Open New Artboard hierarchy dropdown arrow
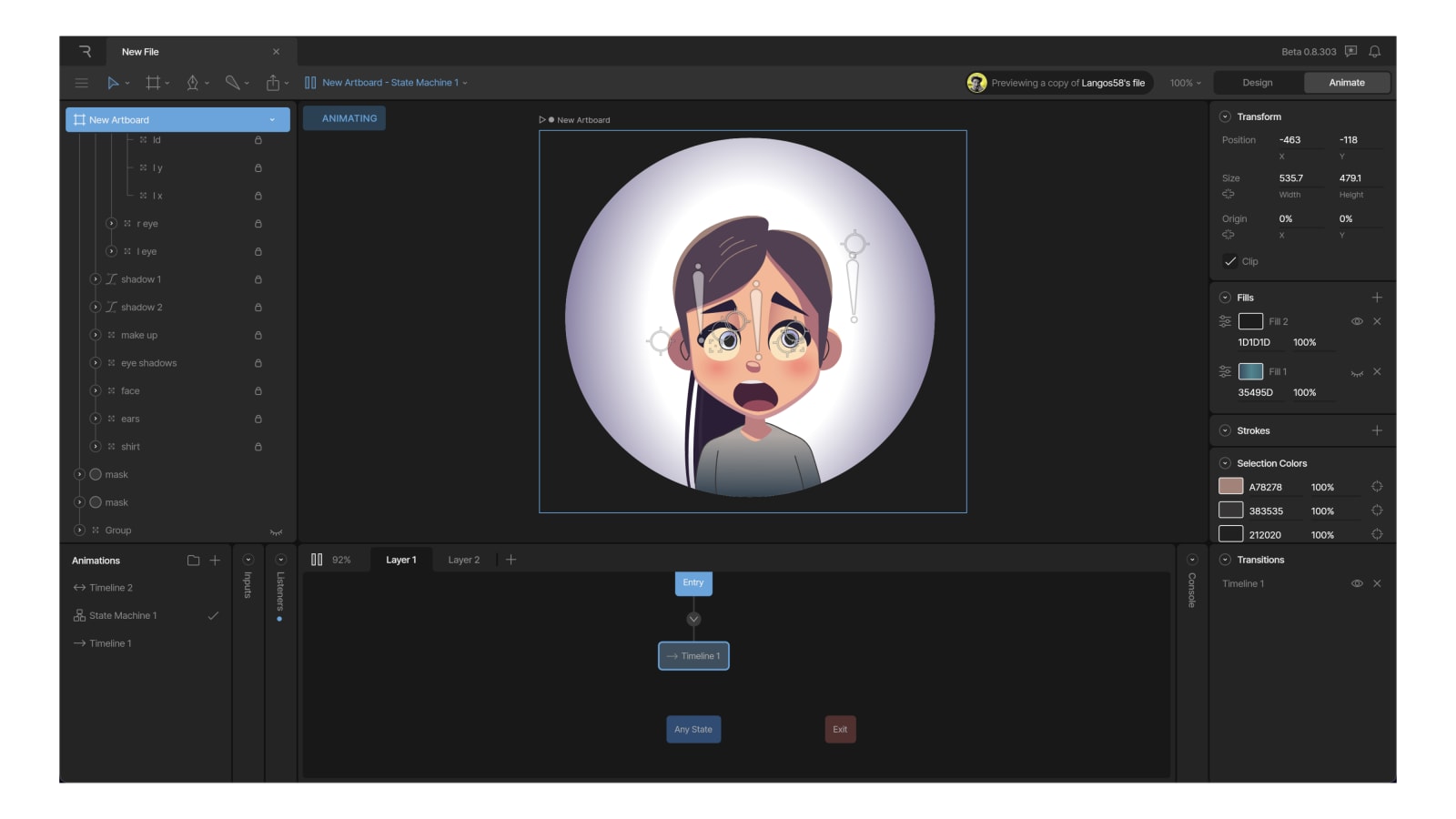Image resolution: width=1456 pixels, height=819 pixels. pos(272,120)
